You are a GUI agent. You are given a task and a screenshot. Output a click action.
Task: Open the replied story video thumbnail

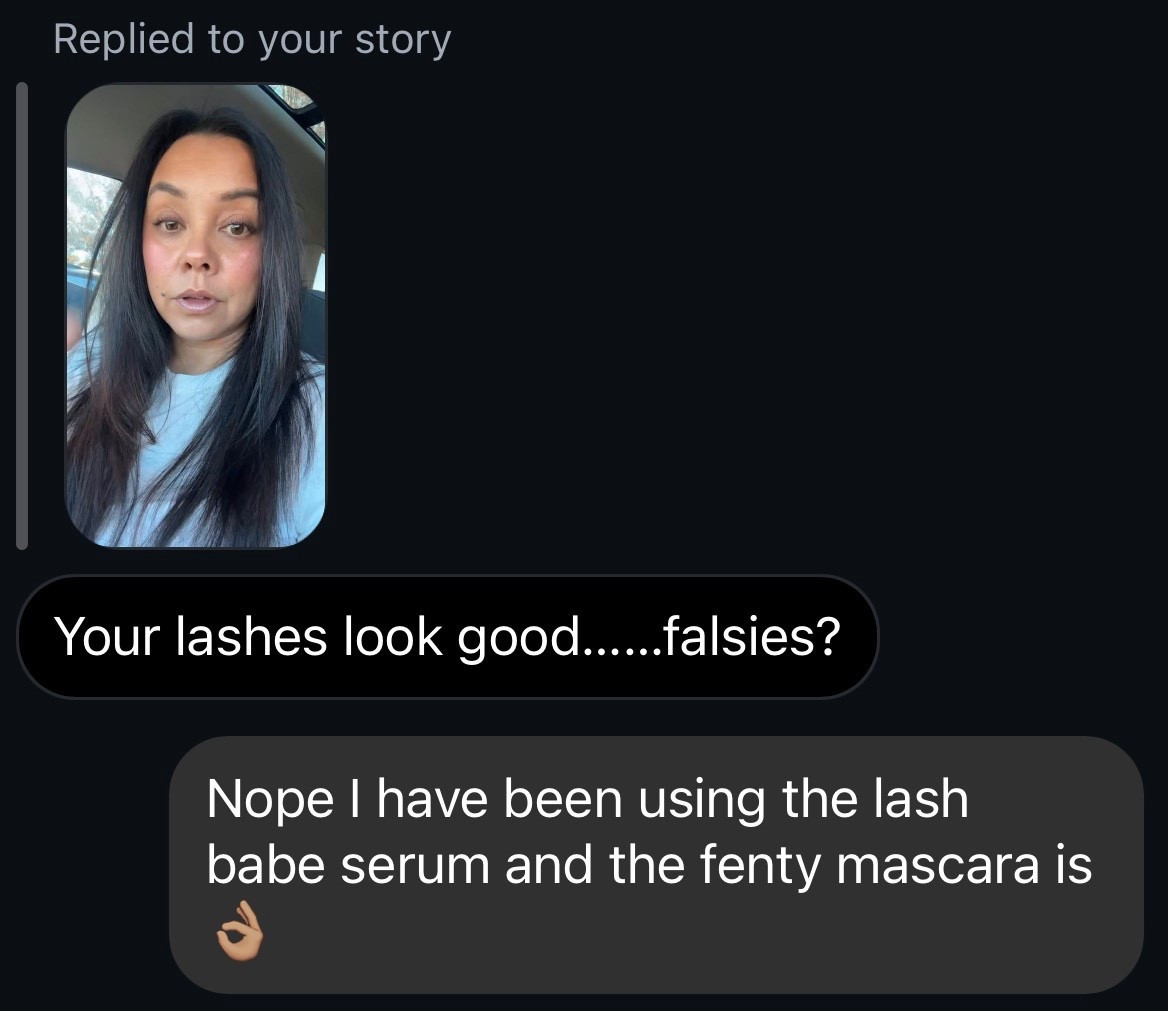195,315
